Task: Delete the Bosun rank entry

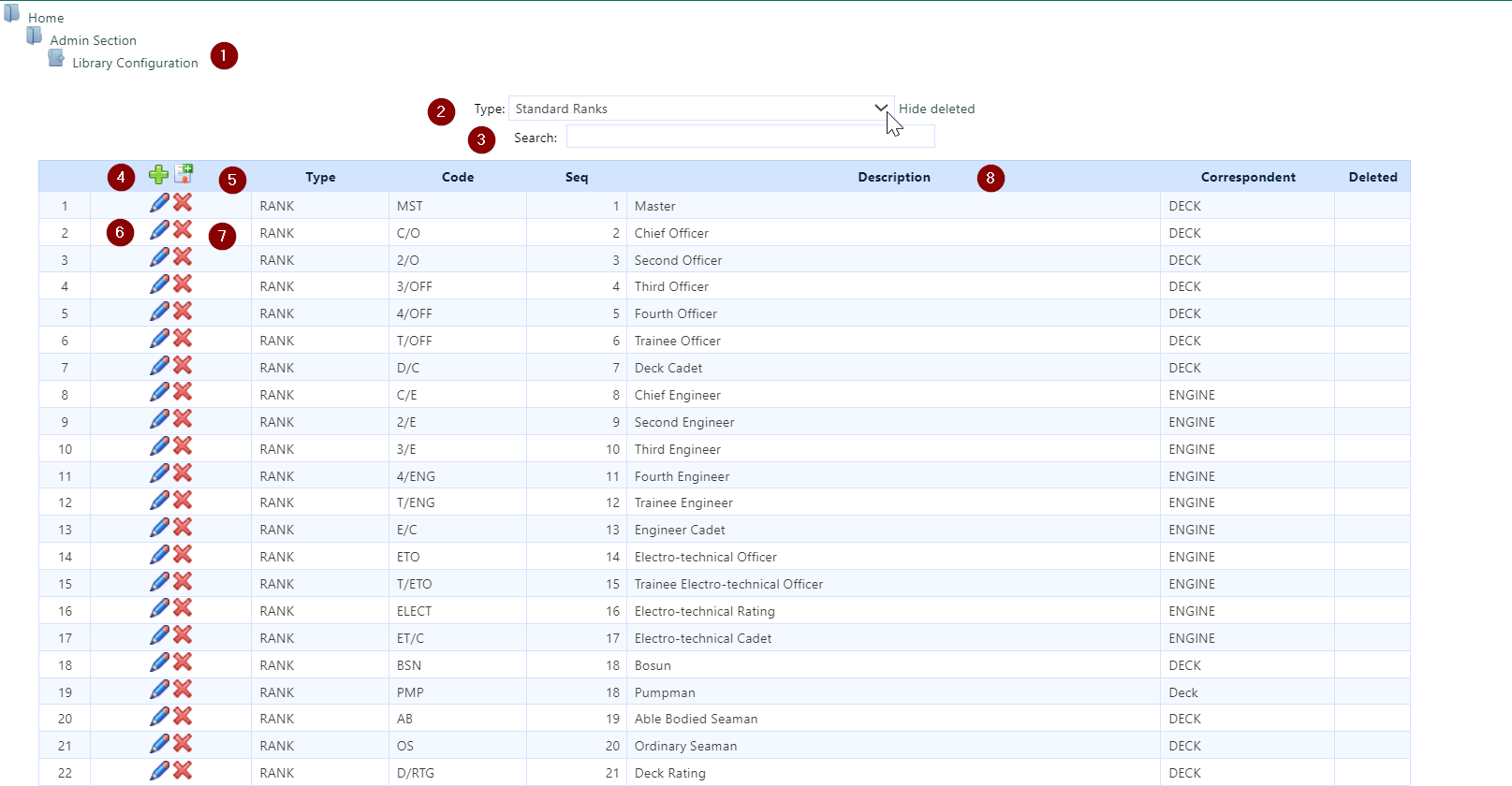Action: 183,662
